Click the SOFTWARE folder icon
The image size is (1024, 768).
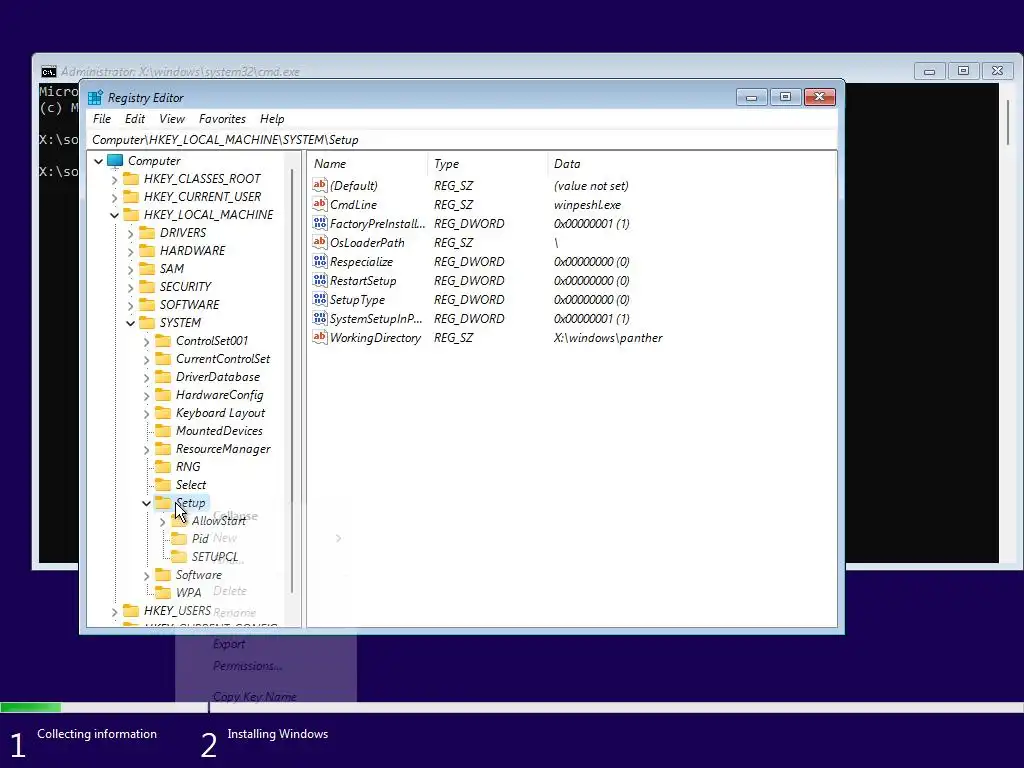click(148, 305)
